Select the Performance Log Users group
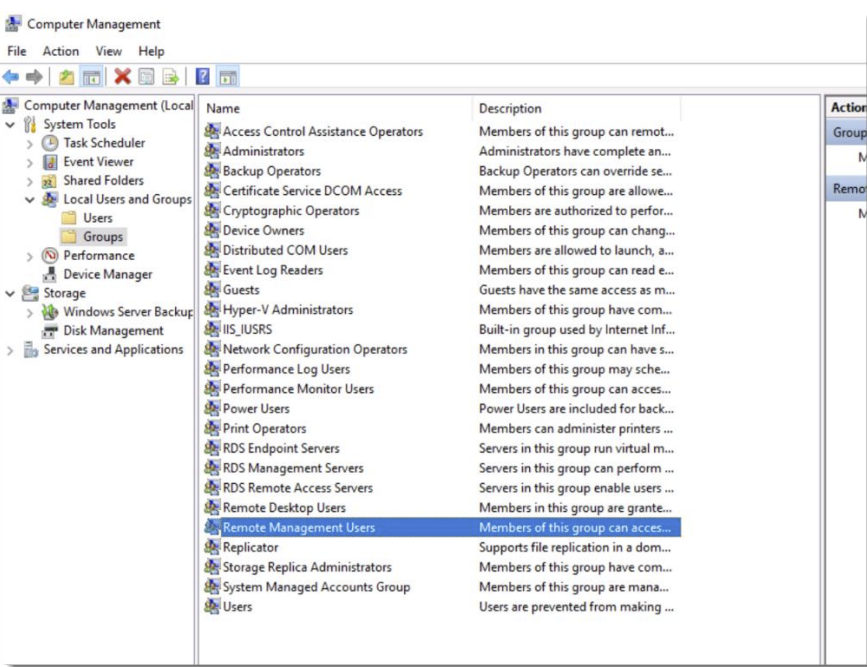Viewport: 867px width, 667px height. pos(286,369)
